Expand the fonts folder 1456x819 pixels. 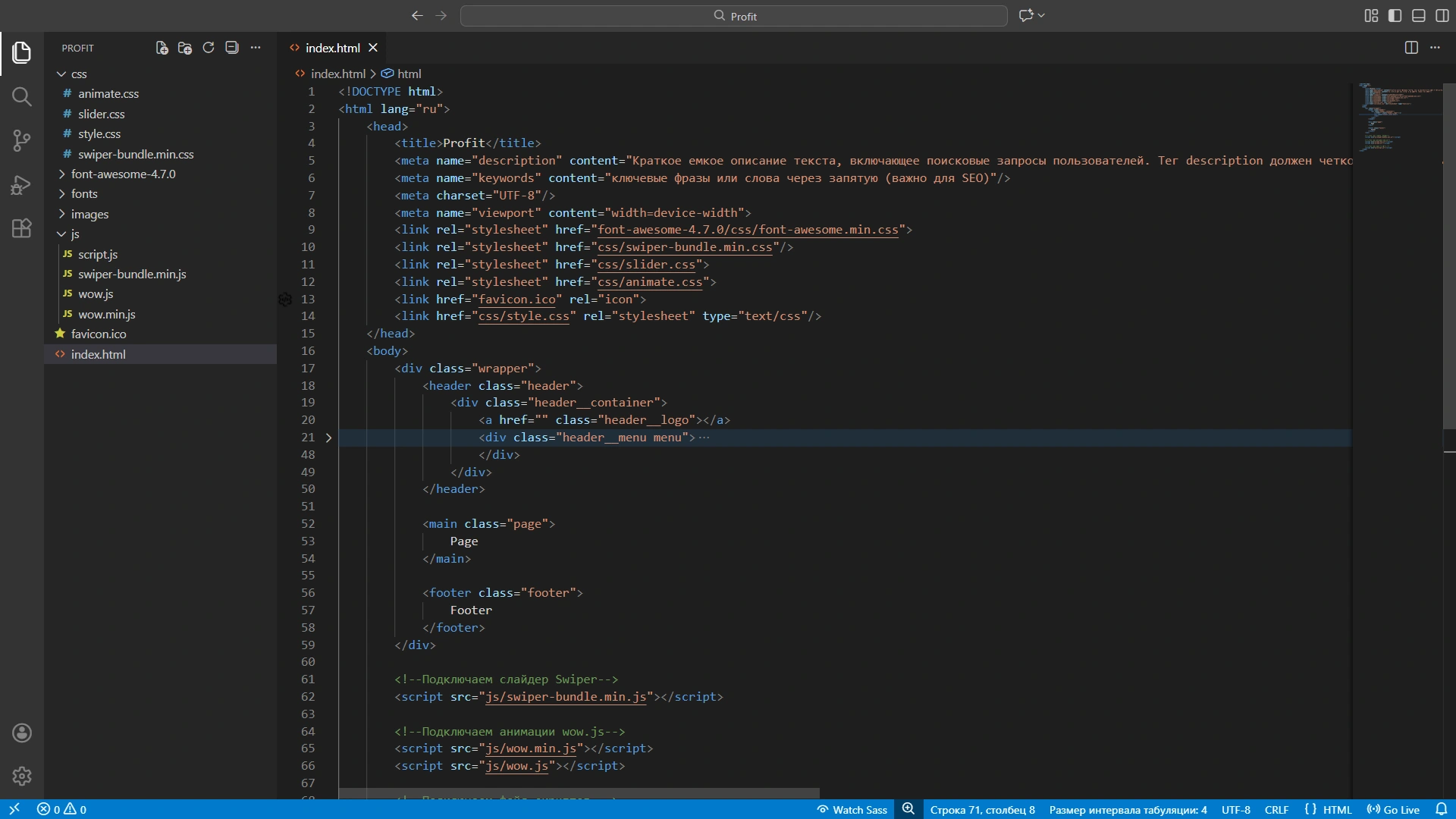pos(83,194)
